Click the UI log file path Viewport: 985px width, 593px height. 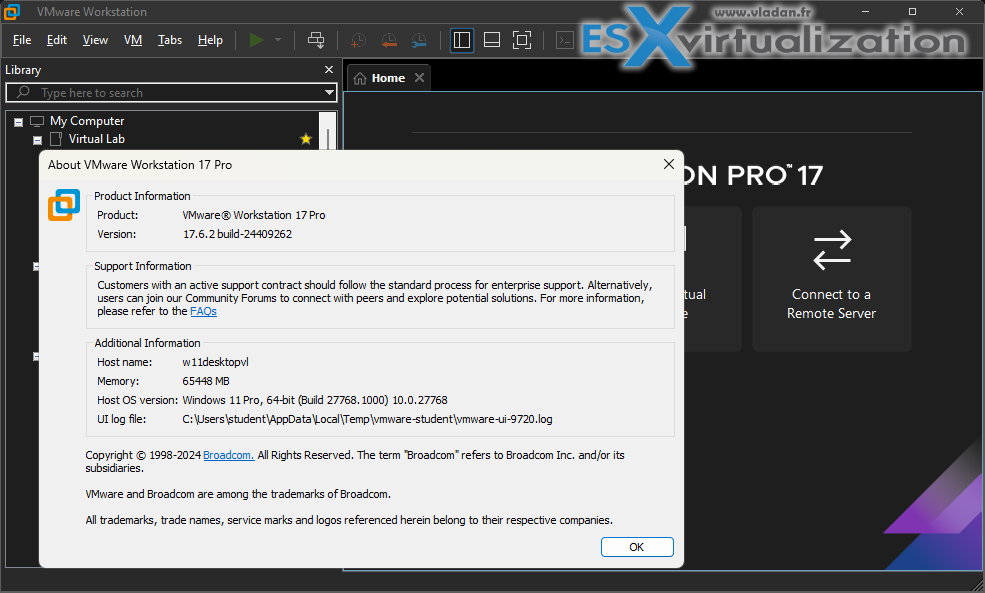pos(367,419)
